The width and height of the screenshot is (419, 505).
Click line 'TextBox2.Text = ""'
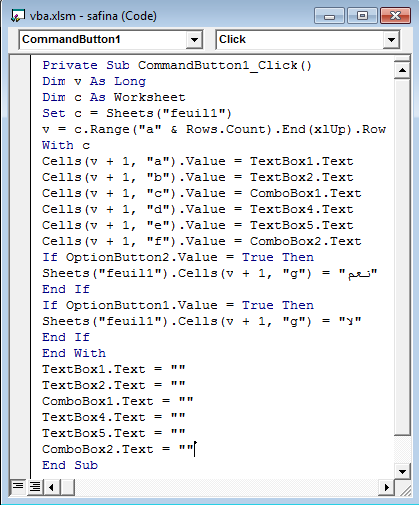113,385
